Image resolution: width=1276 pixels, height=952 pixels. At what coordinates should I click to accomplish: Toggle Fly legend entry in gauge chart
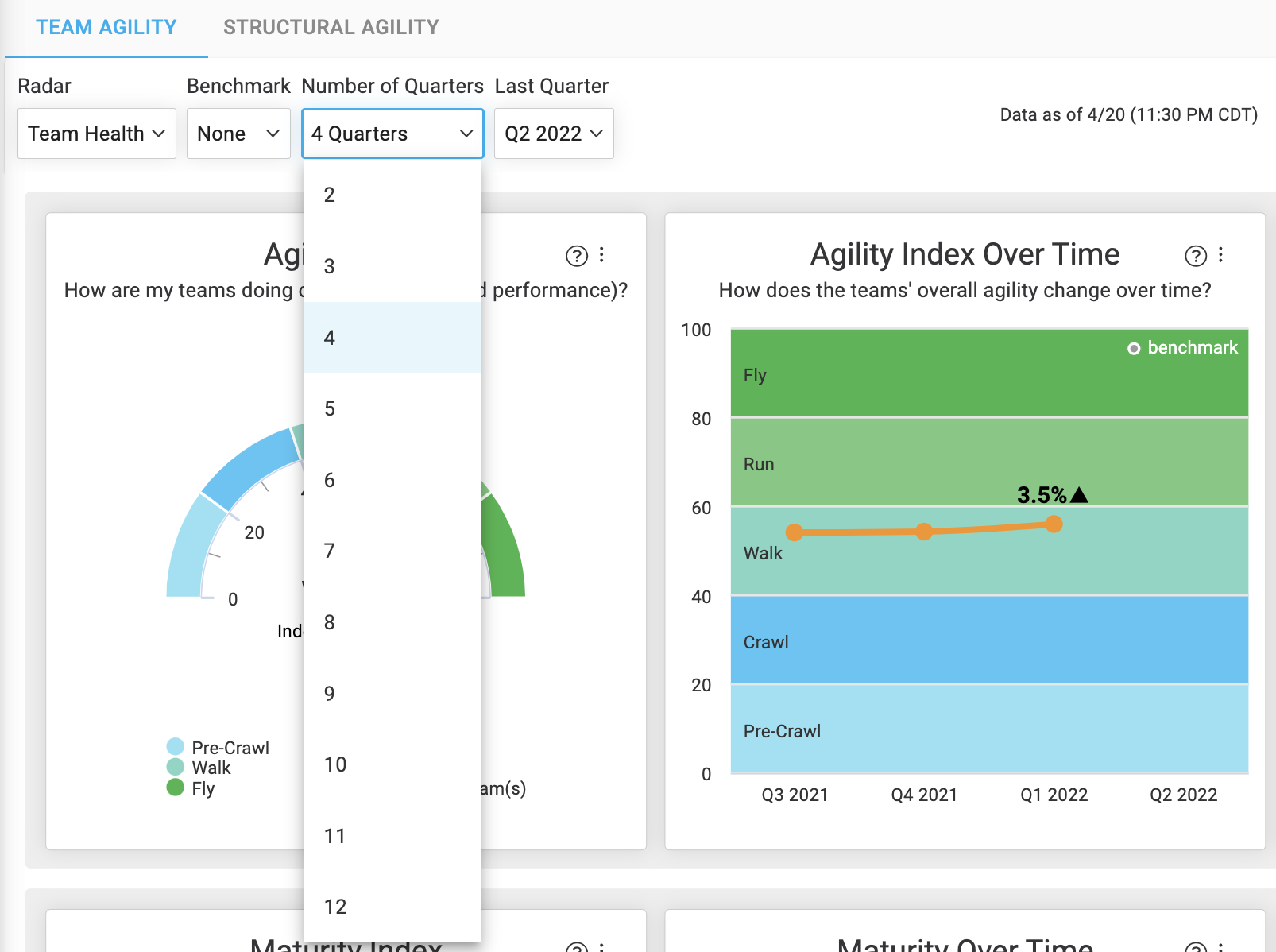click(x=191, y=788)
